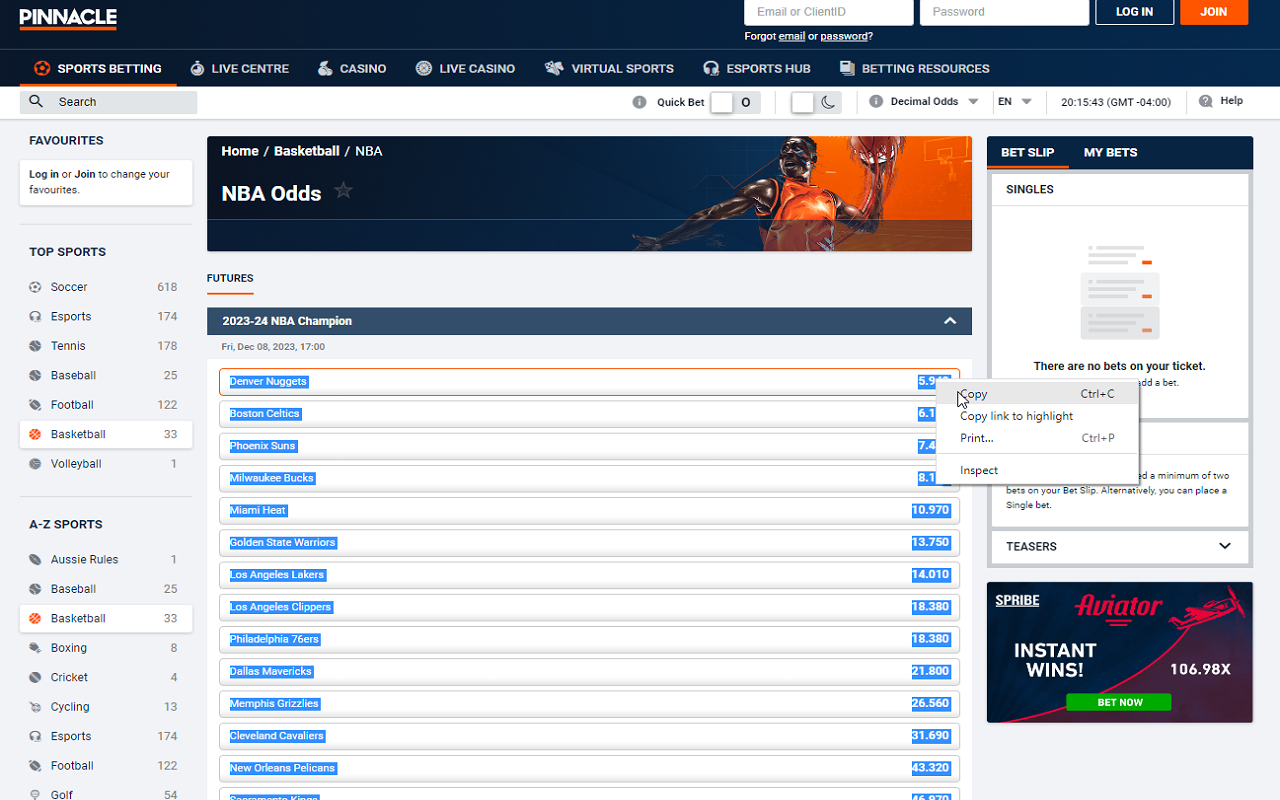Open the Casino tab
1280x800 pixels.
(x=352, y=68)
